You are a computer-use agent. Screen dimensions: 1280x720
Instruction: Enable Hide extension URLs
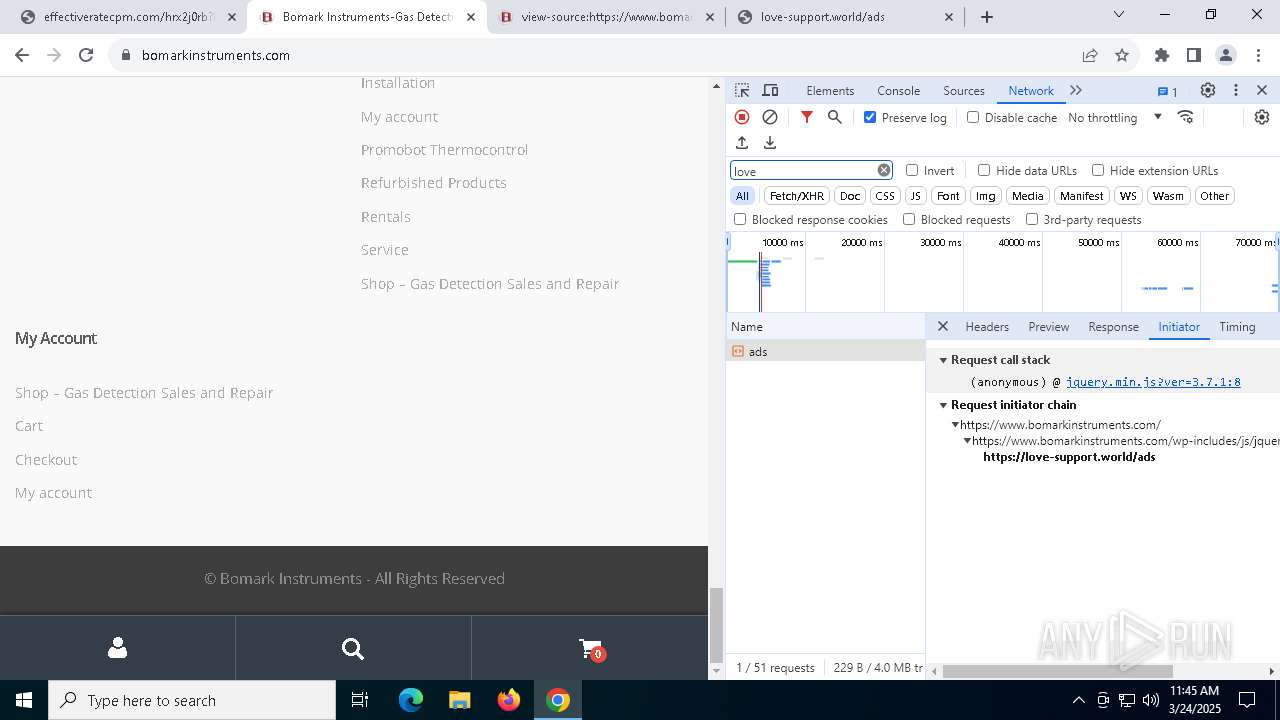tap(1098, 170)
